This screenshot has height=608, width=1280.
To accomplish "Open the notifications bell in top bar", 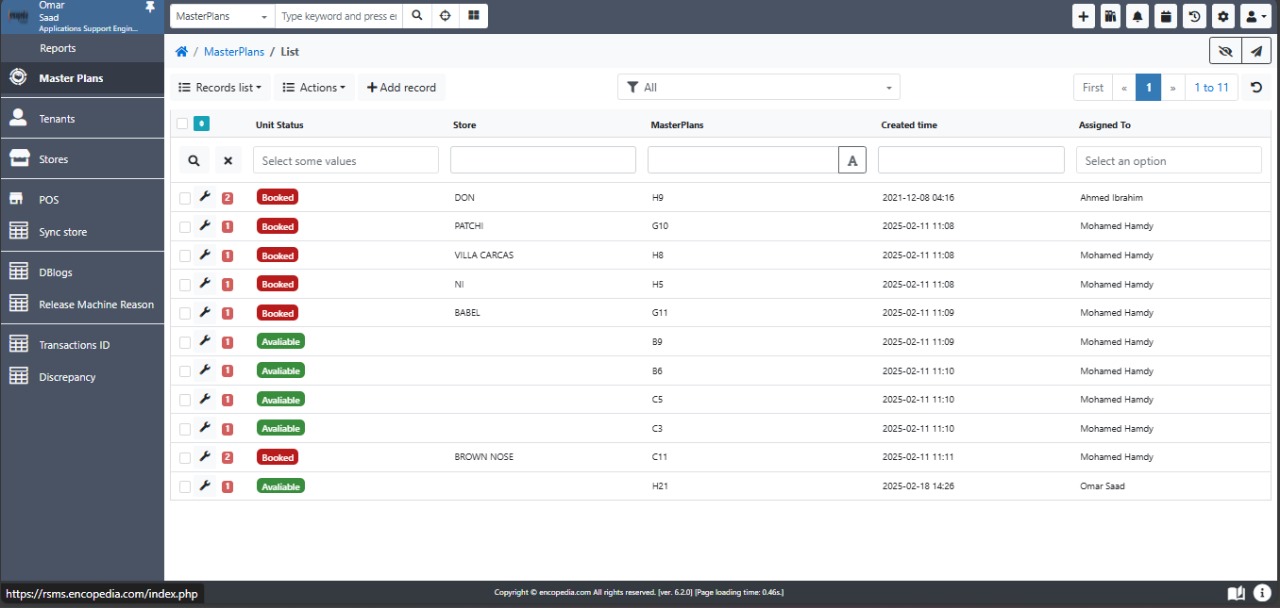I will coord(1138,16).
